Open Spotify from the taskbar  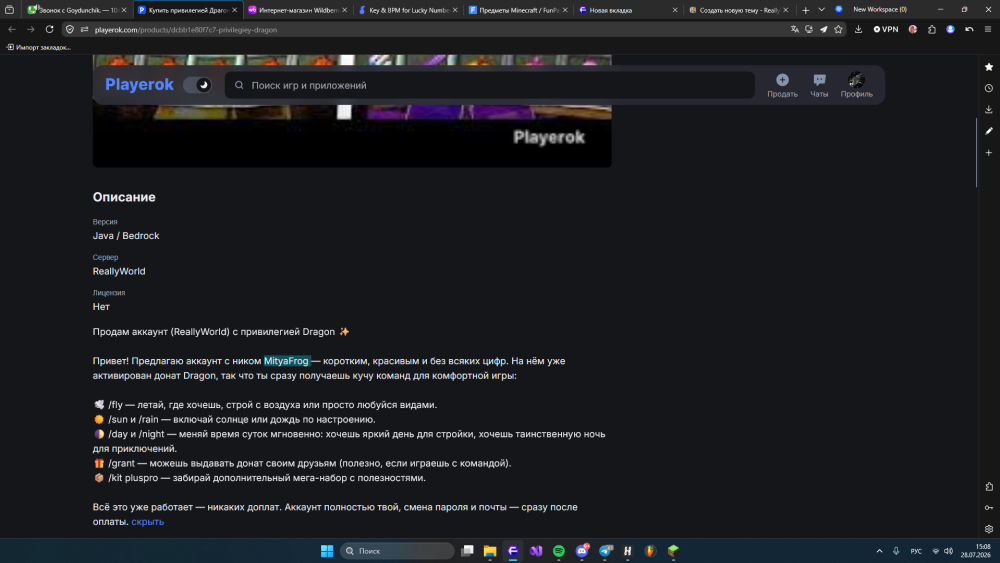(559, 551)
